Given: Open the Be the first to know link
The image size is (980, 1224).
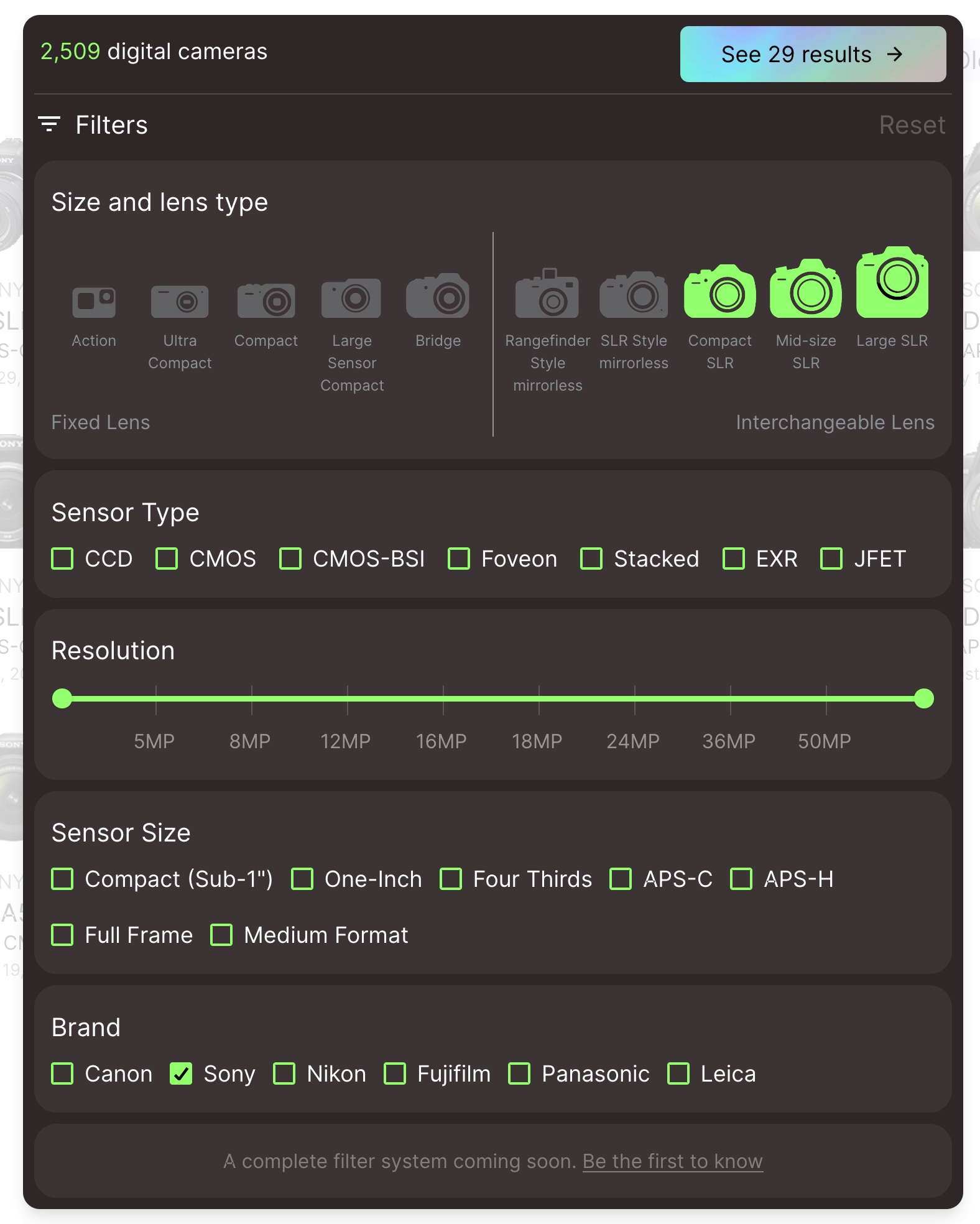Looking at the screenshot, I should click(x=672, y=1161).
